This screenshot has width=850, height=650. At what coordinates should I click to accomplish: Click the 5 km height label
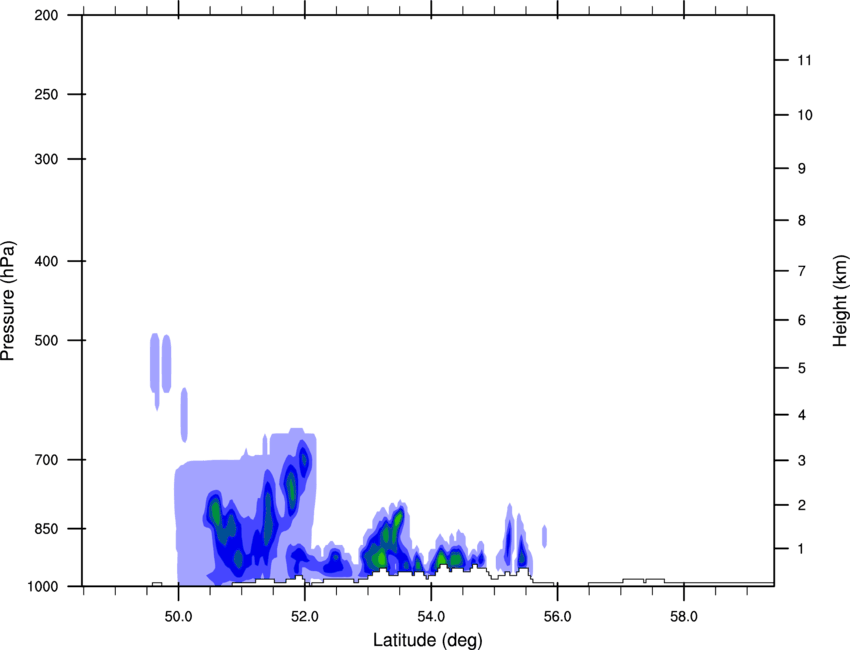802,368
